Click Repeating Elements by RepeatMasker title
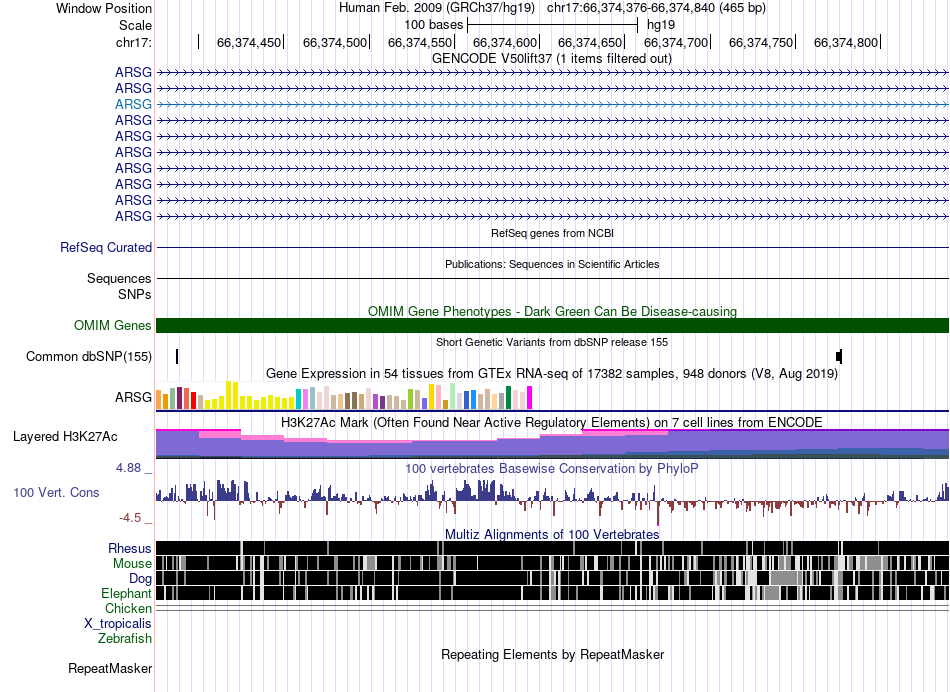Viewport: 950px width, 692px height. click(552, 654)
